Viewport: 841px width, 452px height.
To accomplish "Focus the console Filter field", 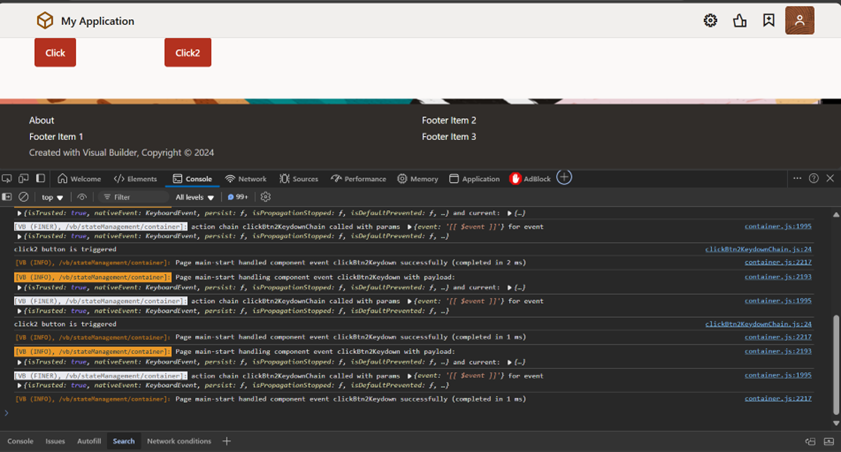I will click(x=134, y=197).
